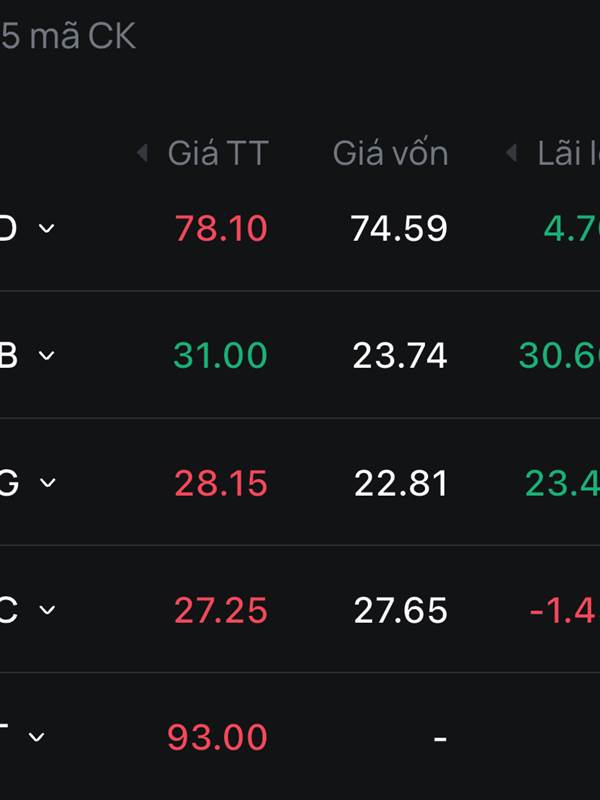Click the triangle arrow beside Lãi lỗ header
Viewport: 600px width, 800px height.
pyautogui.click(x=511, y=153)
